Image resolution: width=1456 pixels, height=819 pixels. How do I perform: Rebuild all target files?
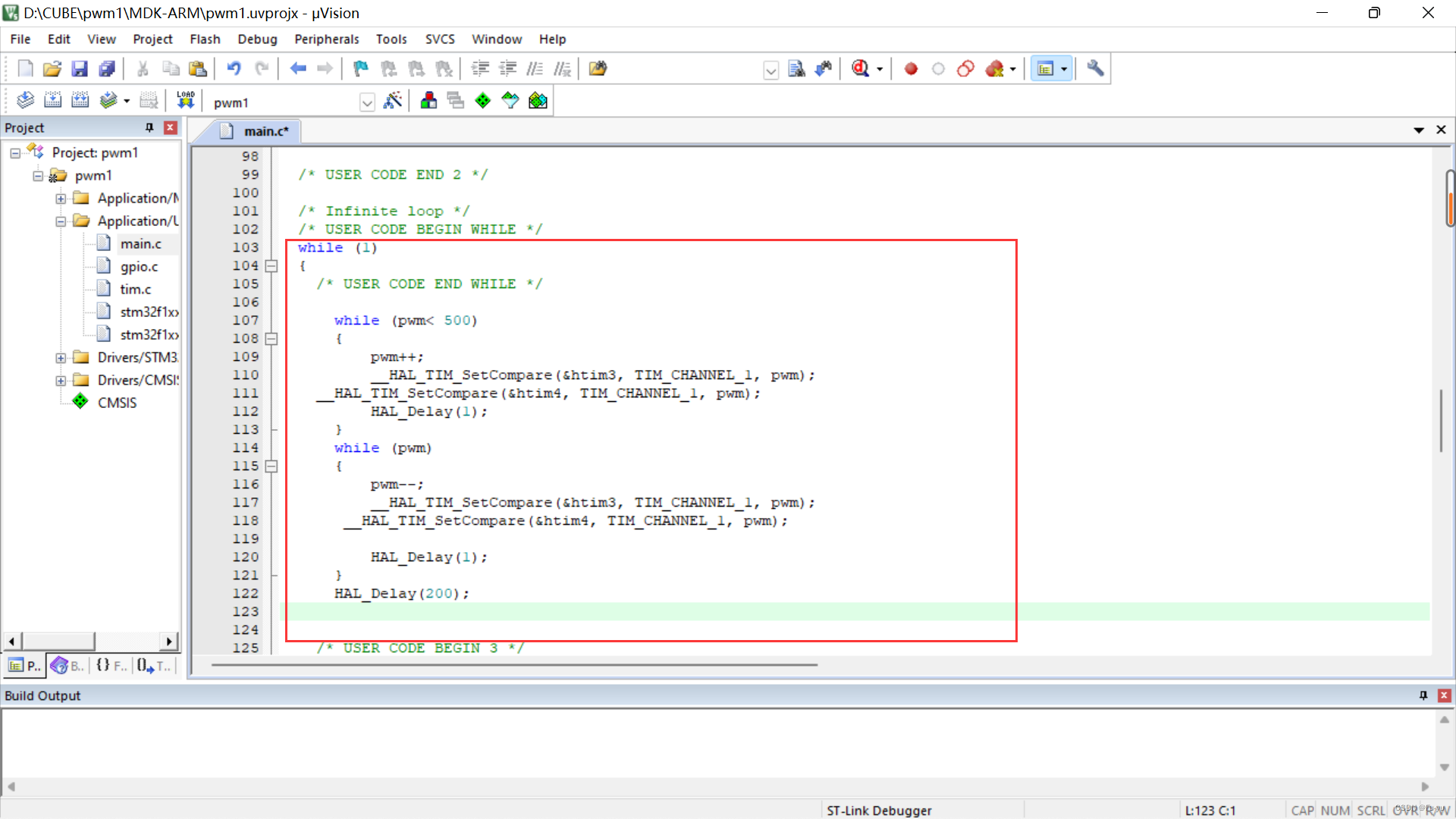point(80,101)
